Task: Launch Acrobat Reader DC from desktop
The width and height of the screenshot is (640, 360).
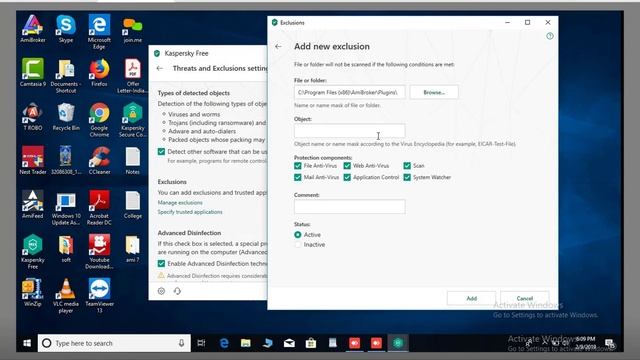Action: click(99, 208)
